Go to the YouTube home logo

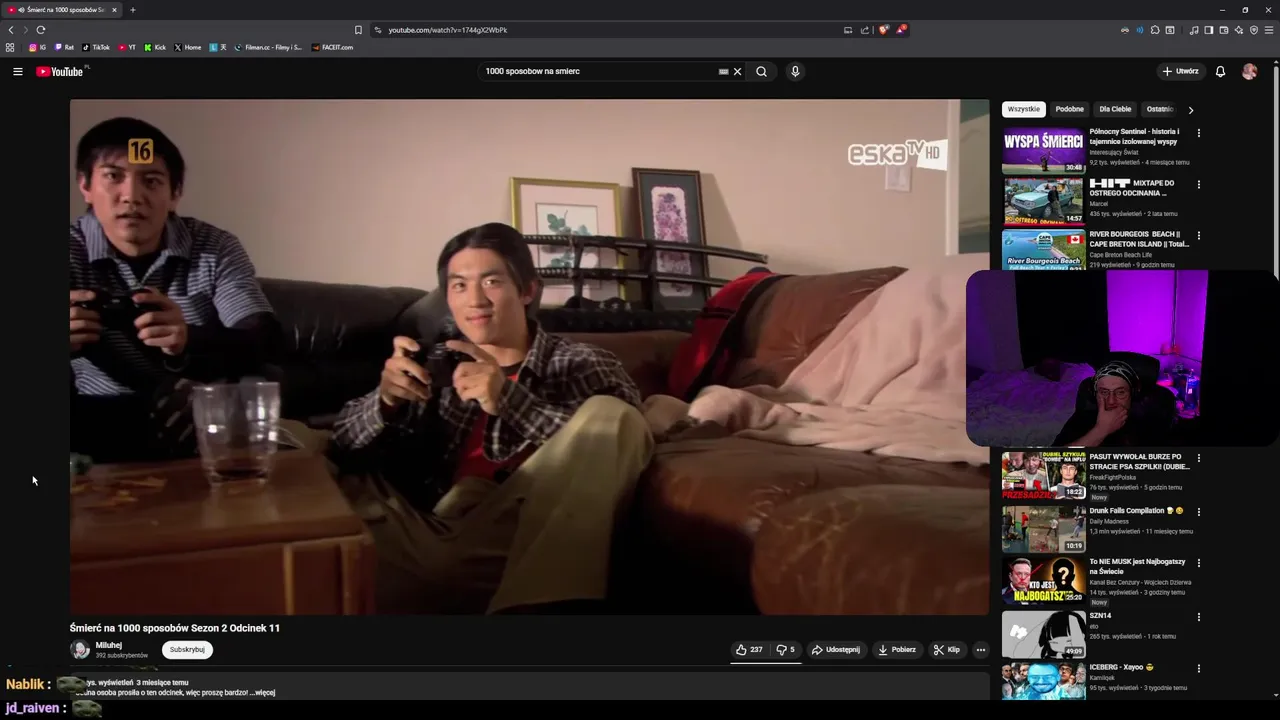(x=61, y=71)
